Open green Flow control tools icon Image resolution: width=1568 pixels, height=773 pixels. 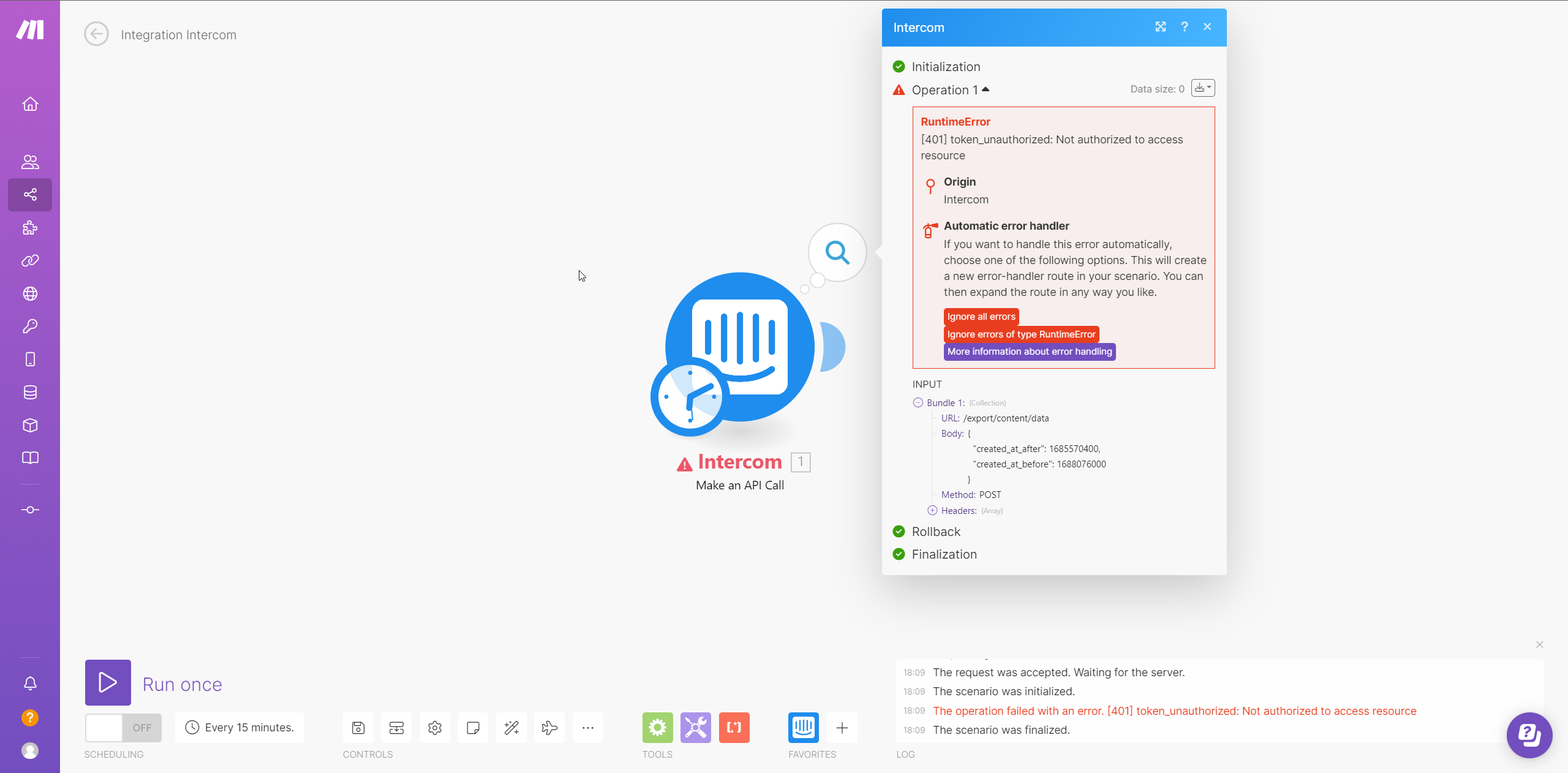point(658,728)
